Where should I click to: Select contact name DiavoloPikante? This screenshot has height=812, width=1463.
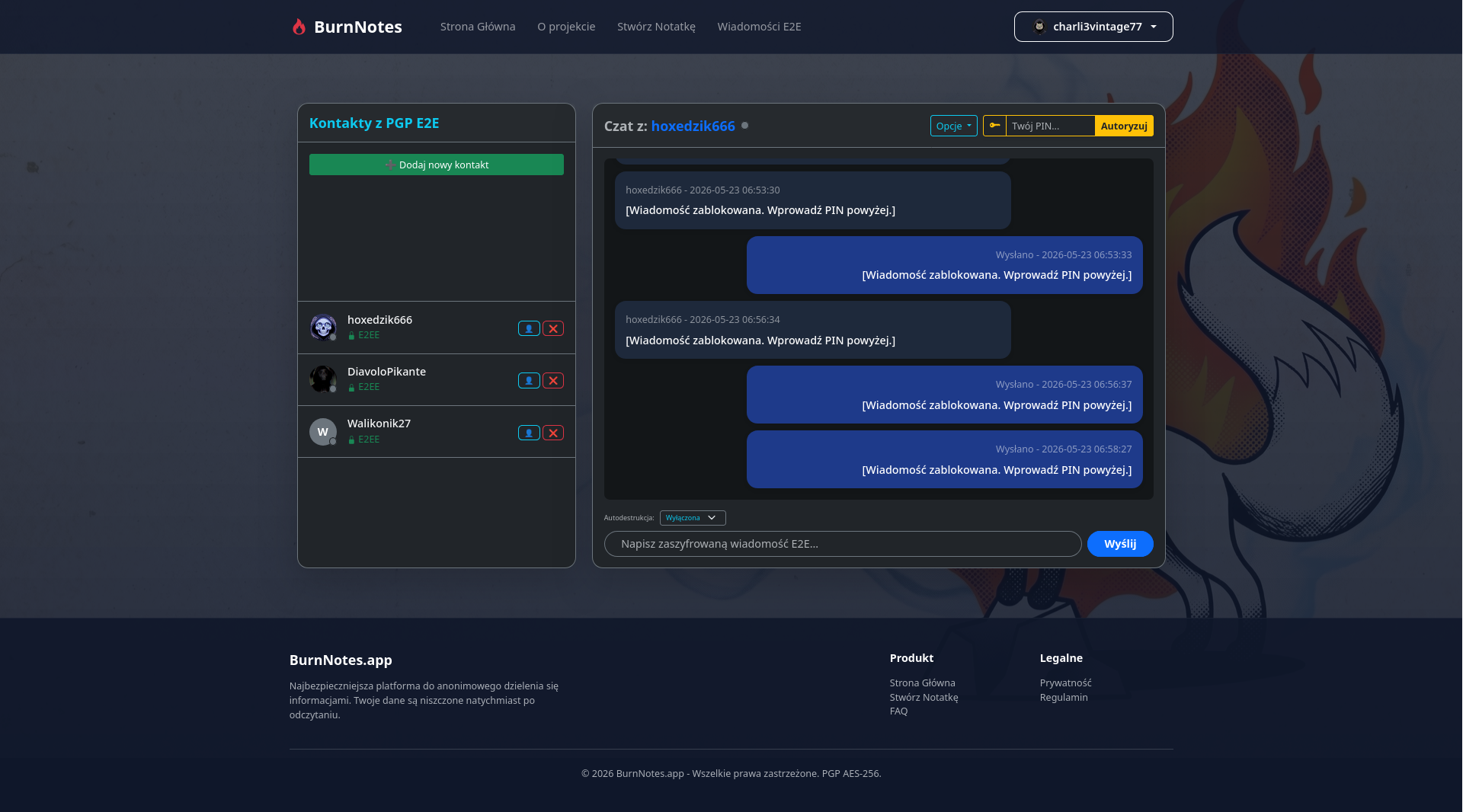[x=386, y=372]
